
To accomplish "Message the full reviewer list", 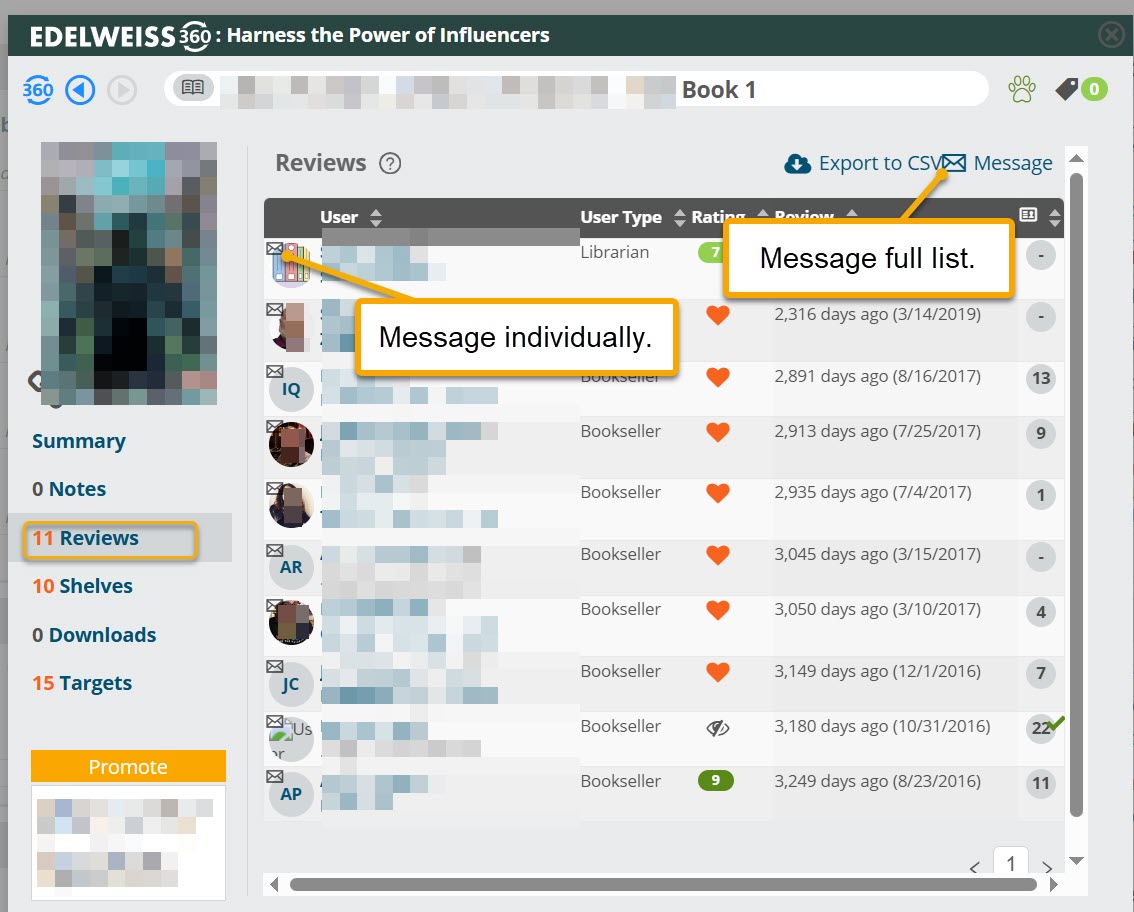I will pyautogui.click(x=997, y=163).
